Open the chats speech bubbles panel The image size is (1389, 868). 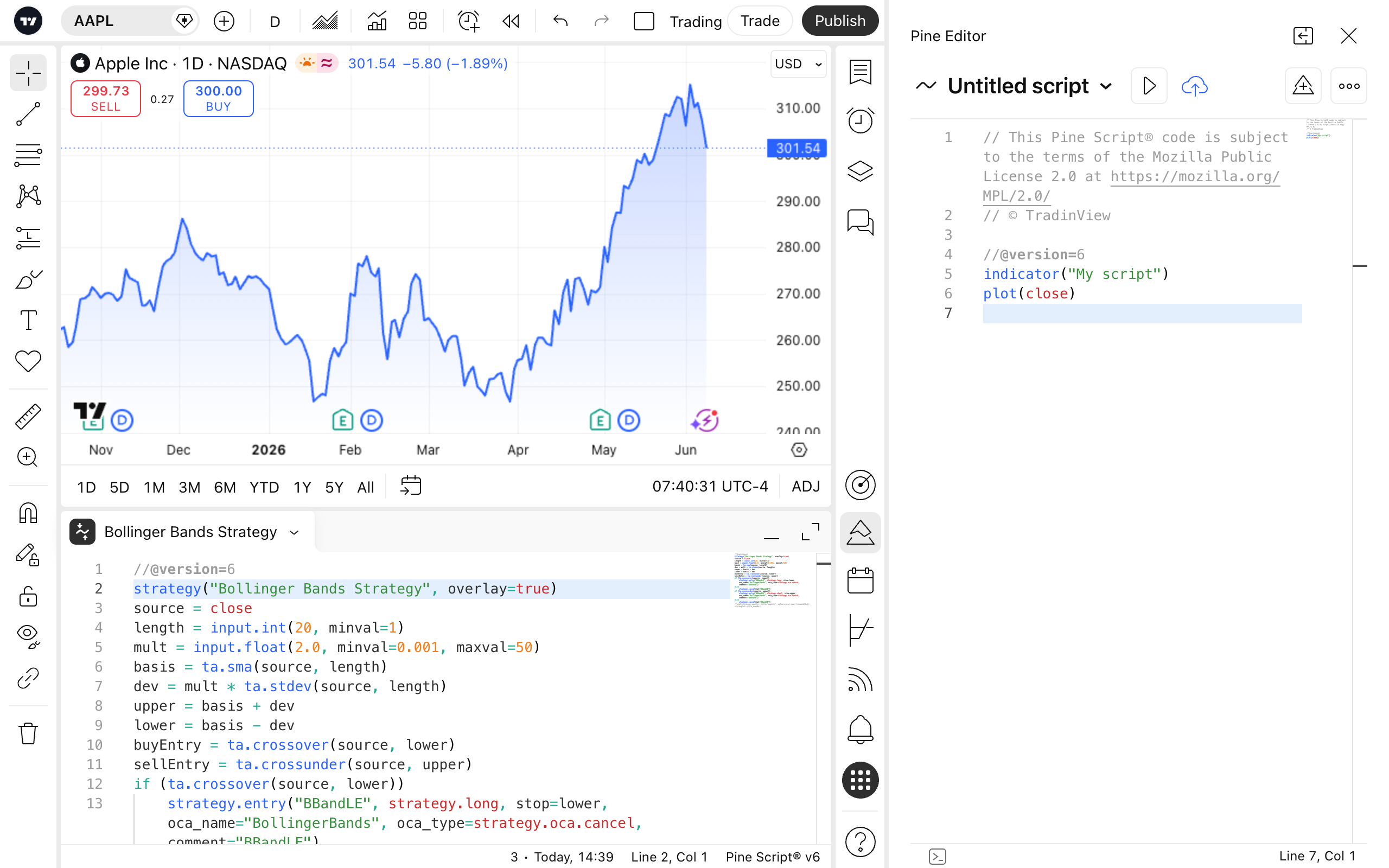860,221
